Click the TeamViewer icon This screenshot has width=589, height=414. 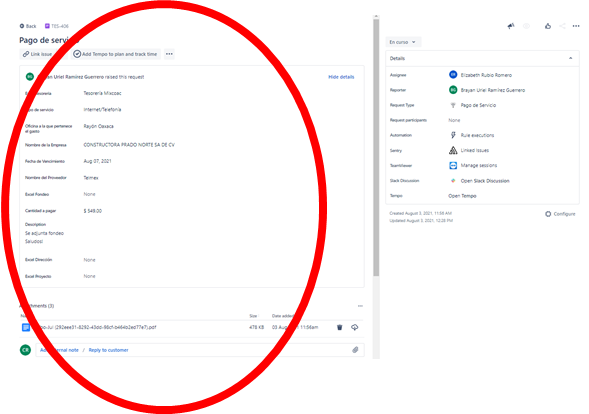453,165
